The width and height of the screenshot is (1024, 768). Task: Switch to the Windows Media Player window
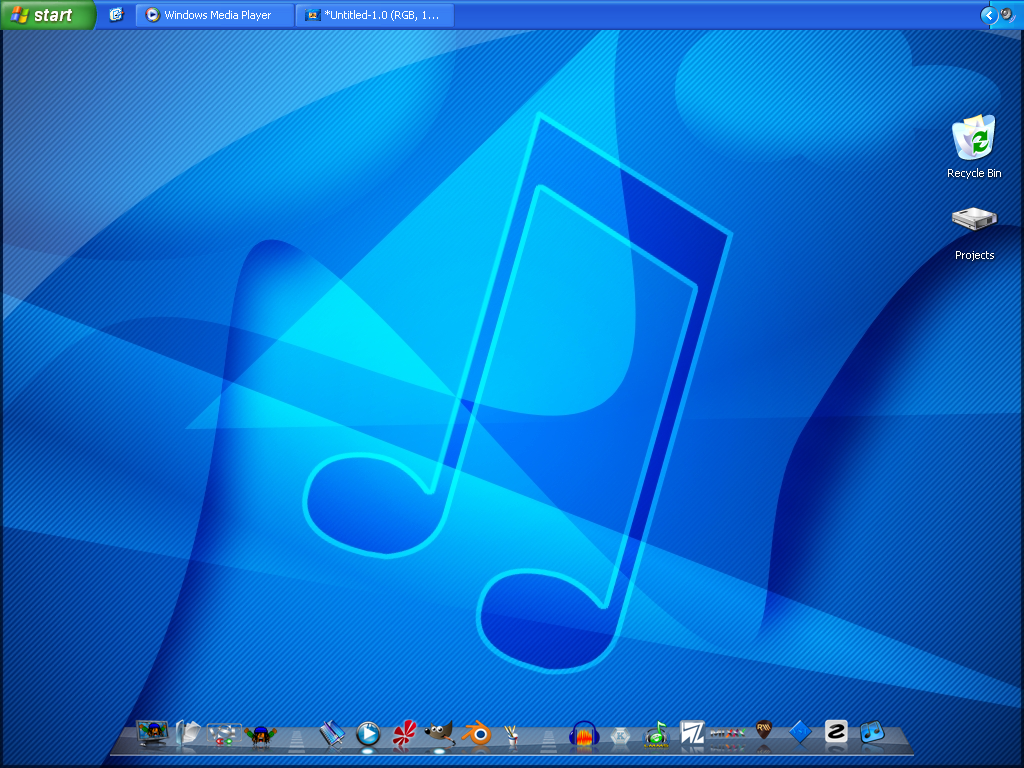point(213,14)
